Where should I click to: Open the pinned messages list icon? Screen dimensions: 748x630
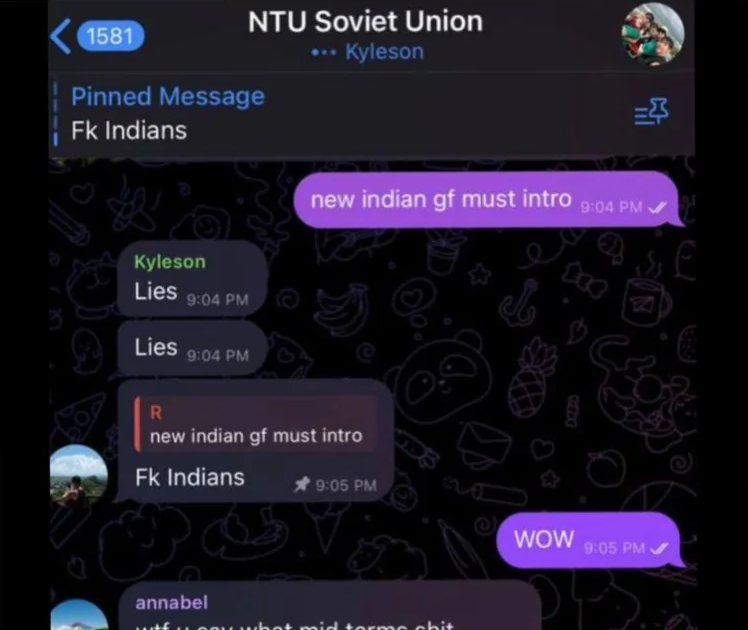(651, 112)
